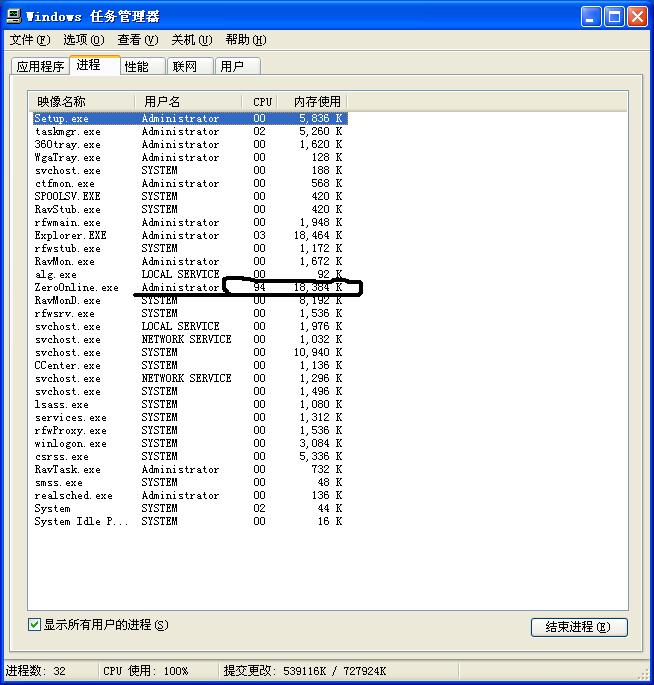The height and width of the screenshot is (685, 654).
Task: Open the 帮助(H) menu
Action: click(x=246, y=40)
